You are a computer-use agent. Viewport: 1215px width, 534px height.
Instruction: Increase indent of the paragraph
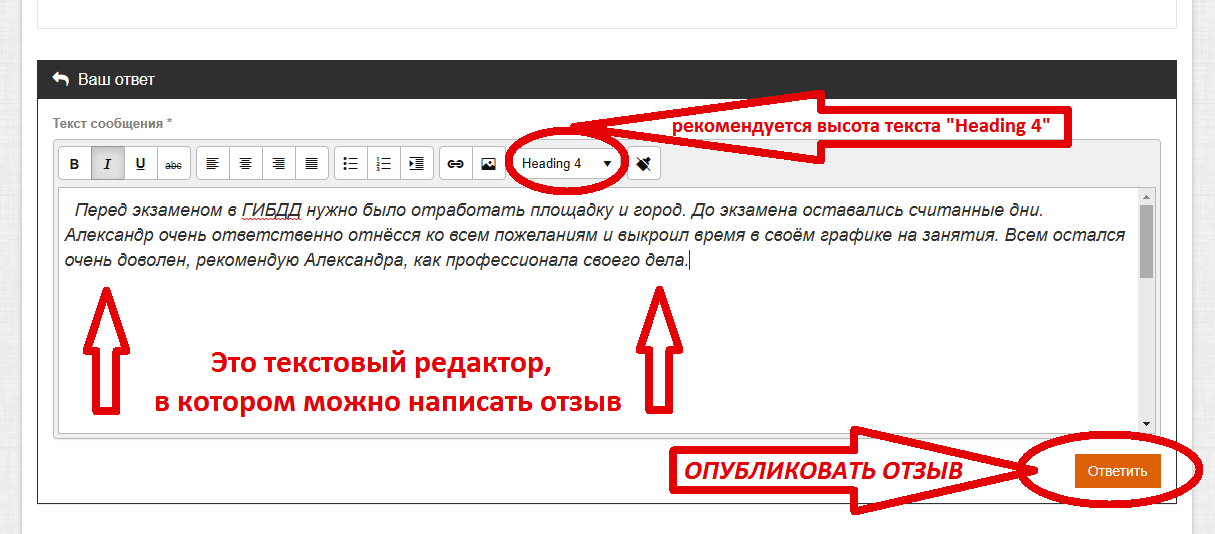coord(416,164)
